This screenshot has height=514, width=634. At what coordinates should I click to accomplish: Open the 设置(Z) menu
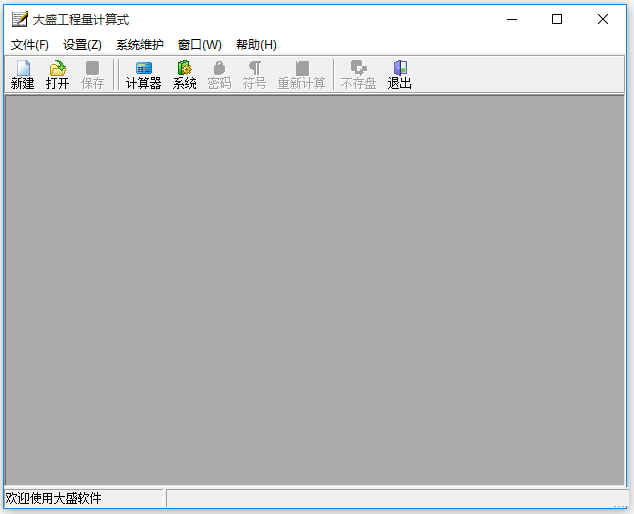[x=82, y=45]
